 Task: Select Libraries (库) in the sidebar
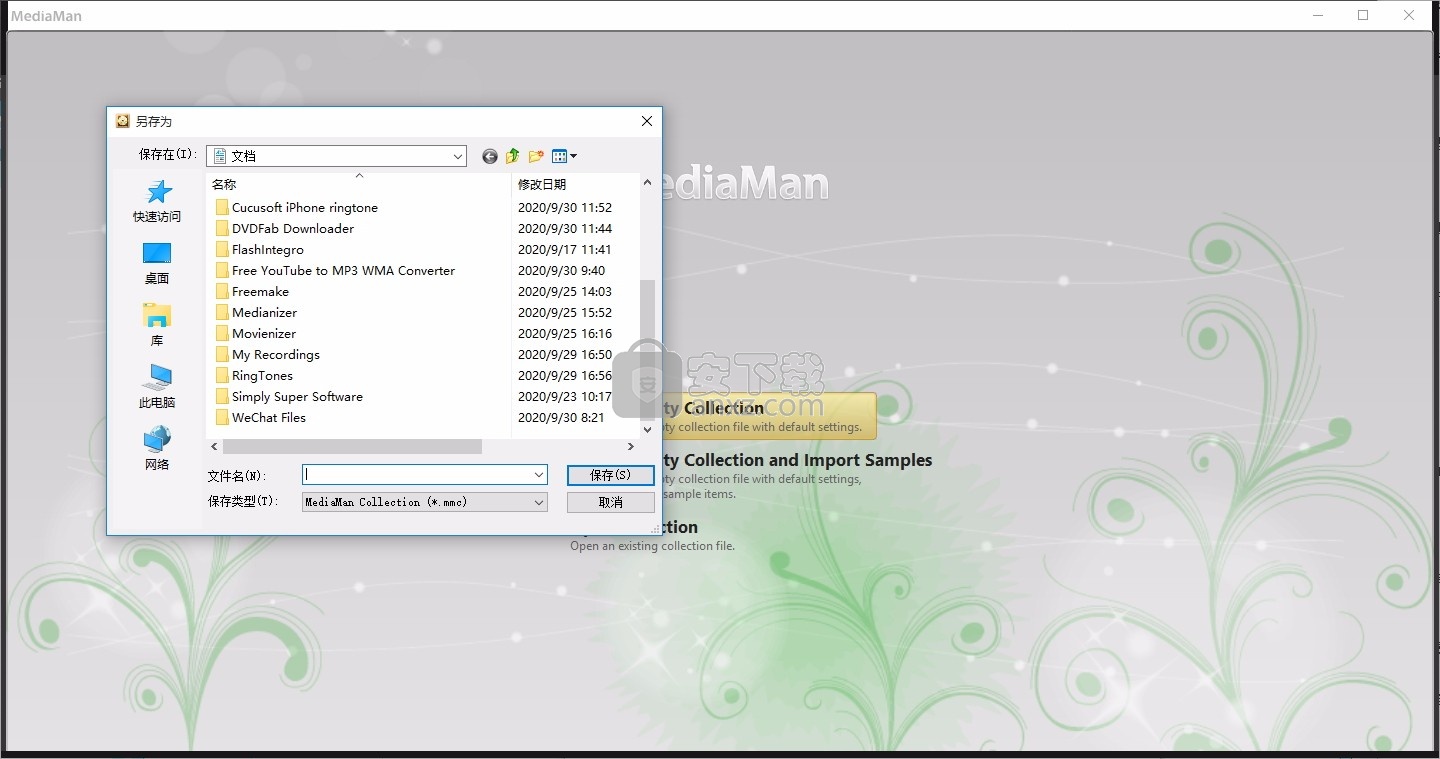coord(157,325)
